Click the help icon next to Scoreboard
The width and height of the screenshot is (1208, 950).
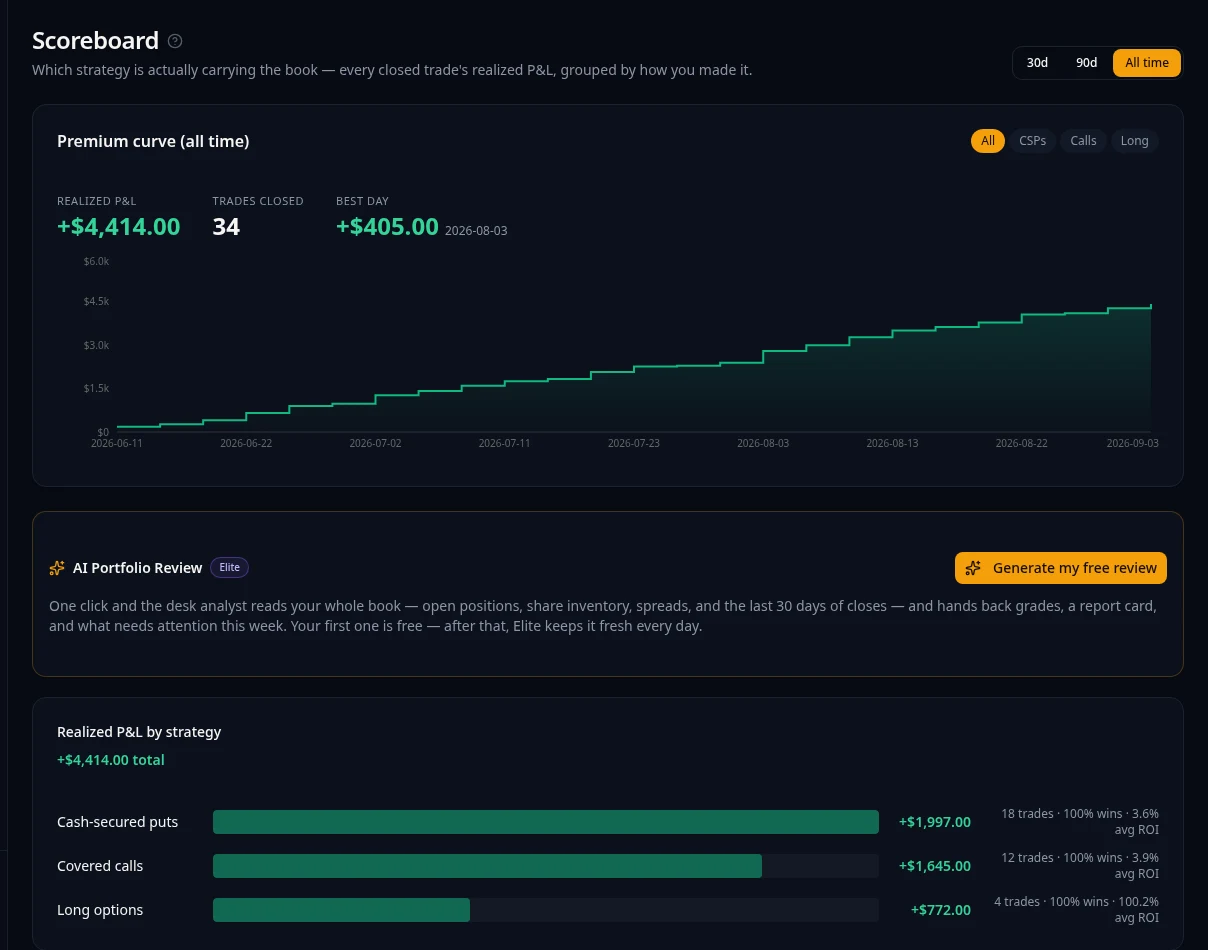(x=175, y=41)
